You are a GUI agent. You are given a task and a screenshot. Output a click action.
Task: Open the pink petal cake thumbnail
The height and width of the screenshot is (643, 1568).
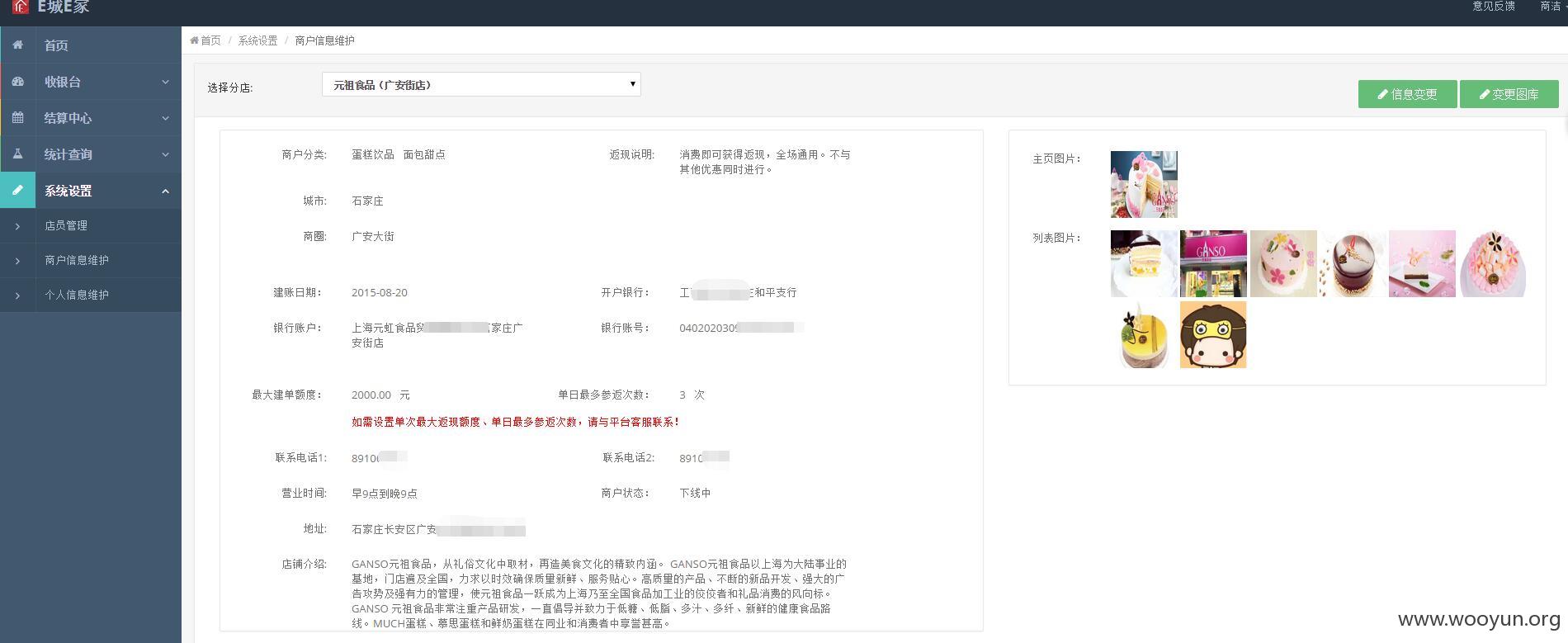coord(1492,263)
